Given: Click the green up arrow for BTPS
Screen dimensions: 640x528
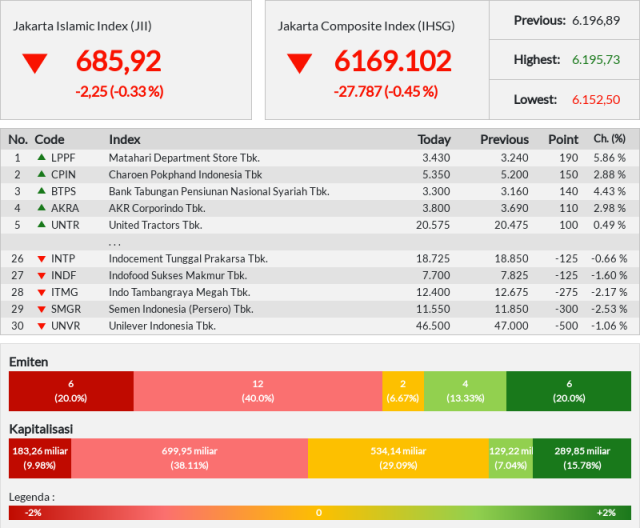Looking at the screenshot, I should click(41, 191).
